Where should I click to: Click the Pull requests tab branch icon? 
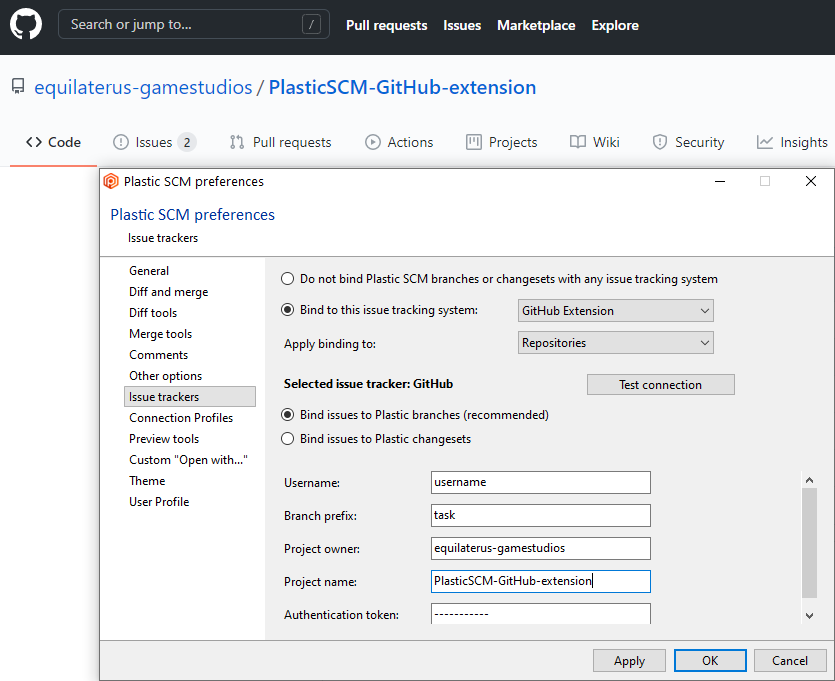pyautogui.click(x=237, y=142)
